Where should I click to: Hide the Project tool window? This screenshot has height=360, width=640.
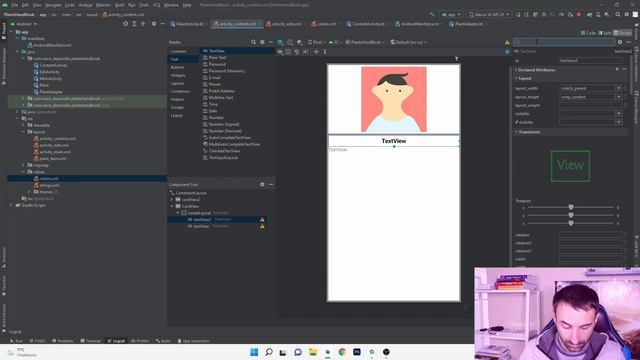point(162,24)
